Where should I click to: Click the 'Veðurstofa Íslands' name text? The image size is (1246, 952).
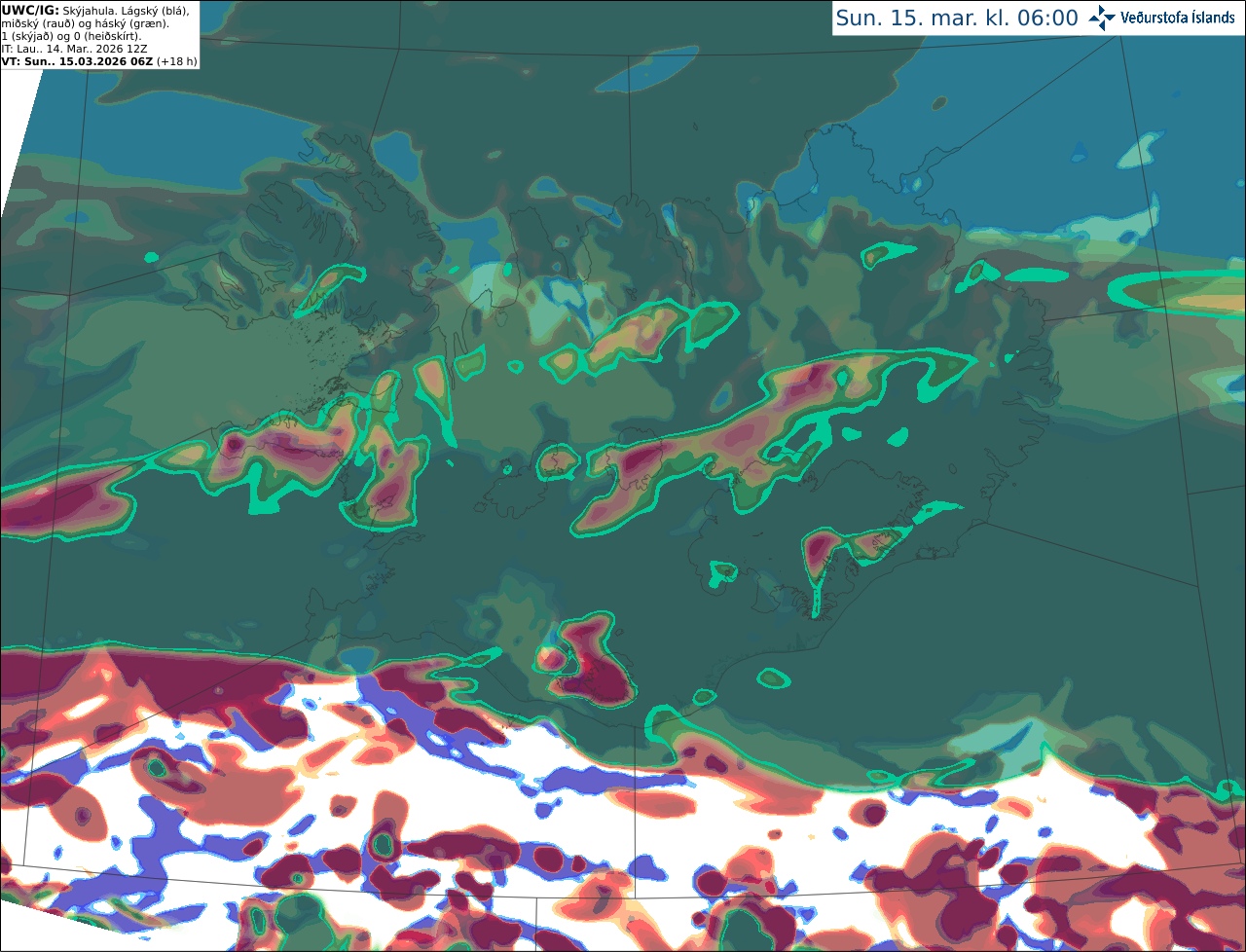pos(1176,18)
